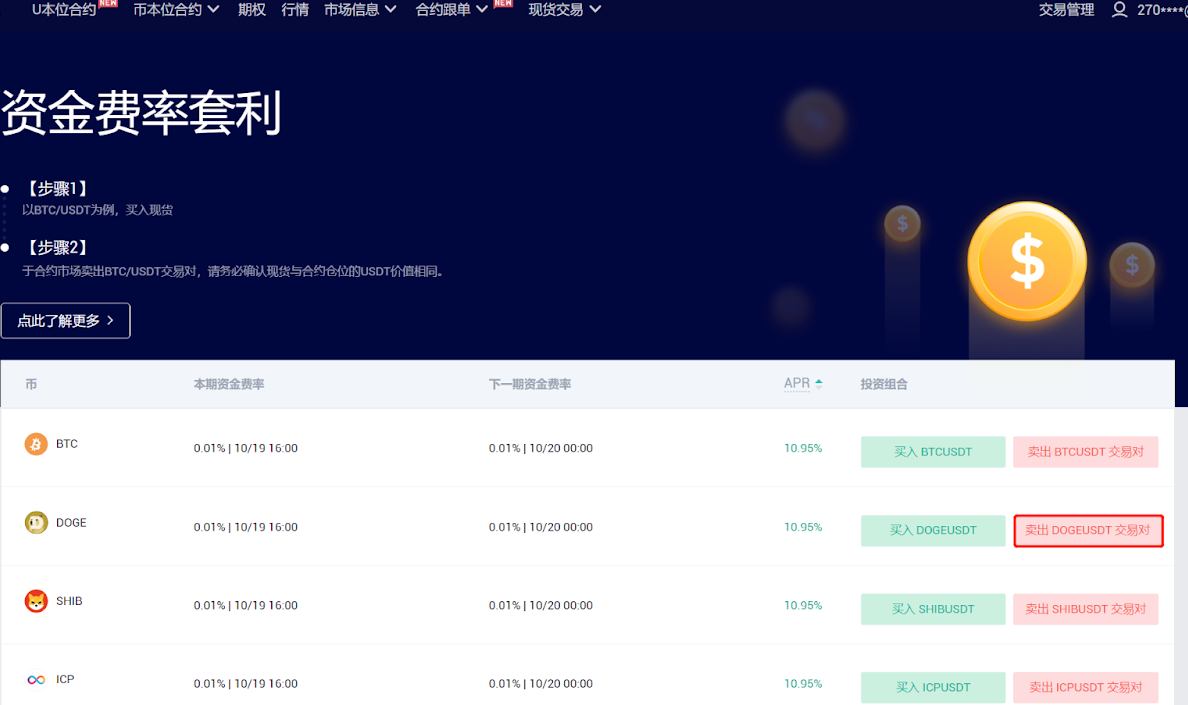
Task: Expand the 市场信息 dropdown menu
Action: point(360,10)
